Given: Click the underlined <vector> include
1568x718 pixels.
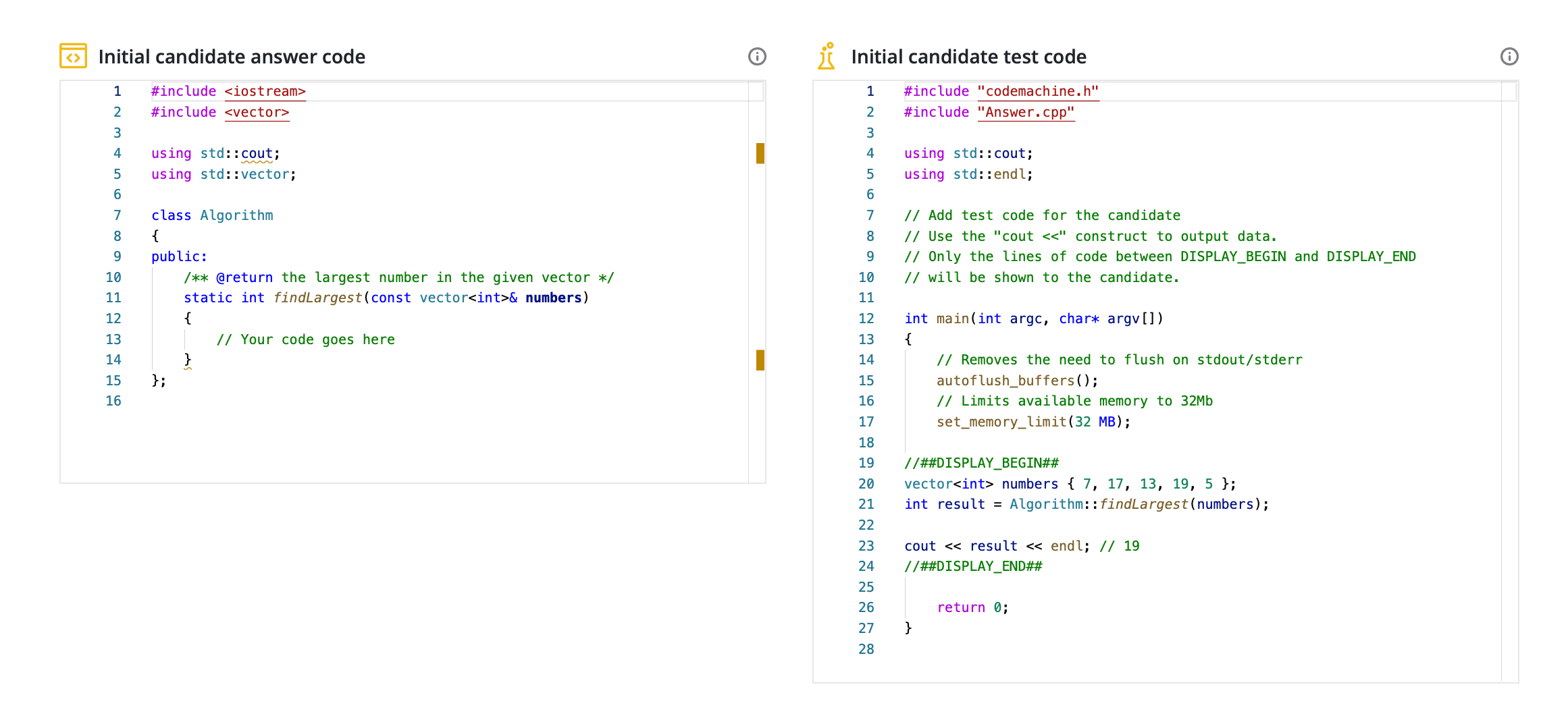Looking at the screenshot, I should tap(257, 112).
